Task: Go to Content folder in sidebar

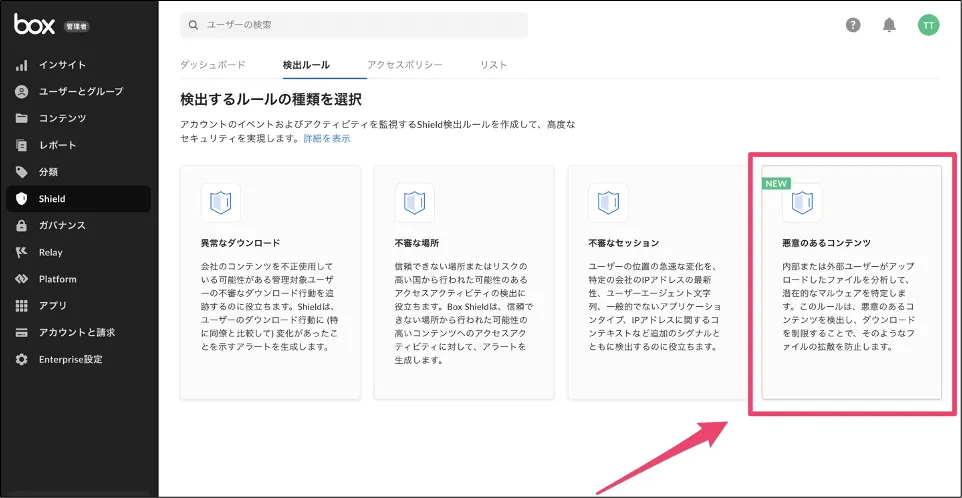Action: (62, 118)
